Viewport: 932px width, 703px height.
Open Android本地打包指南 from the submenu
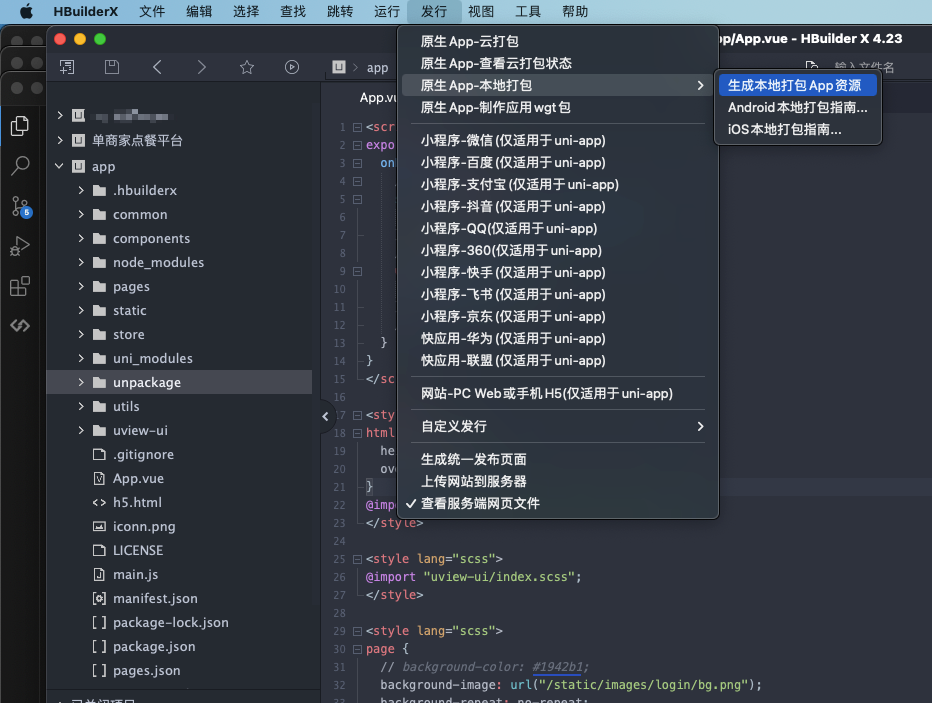797,108
